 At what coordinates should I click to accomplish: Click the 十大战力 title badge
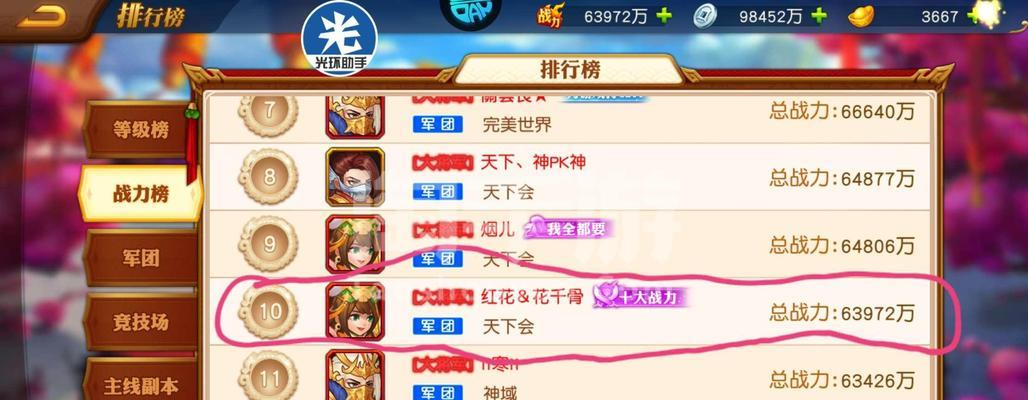pyautogui.click(x=641, y=297)
